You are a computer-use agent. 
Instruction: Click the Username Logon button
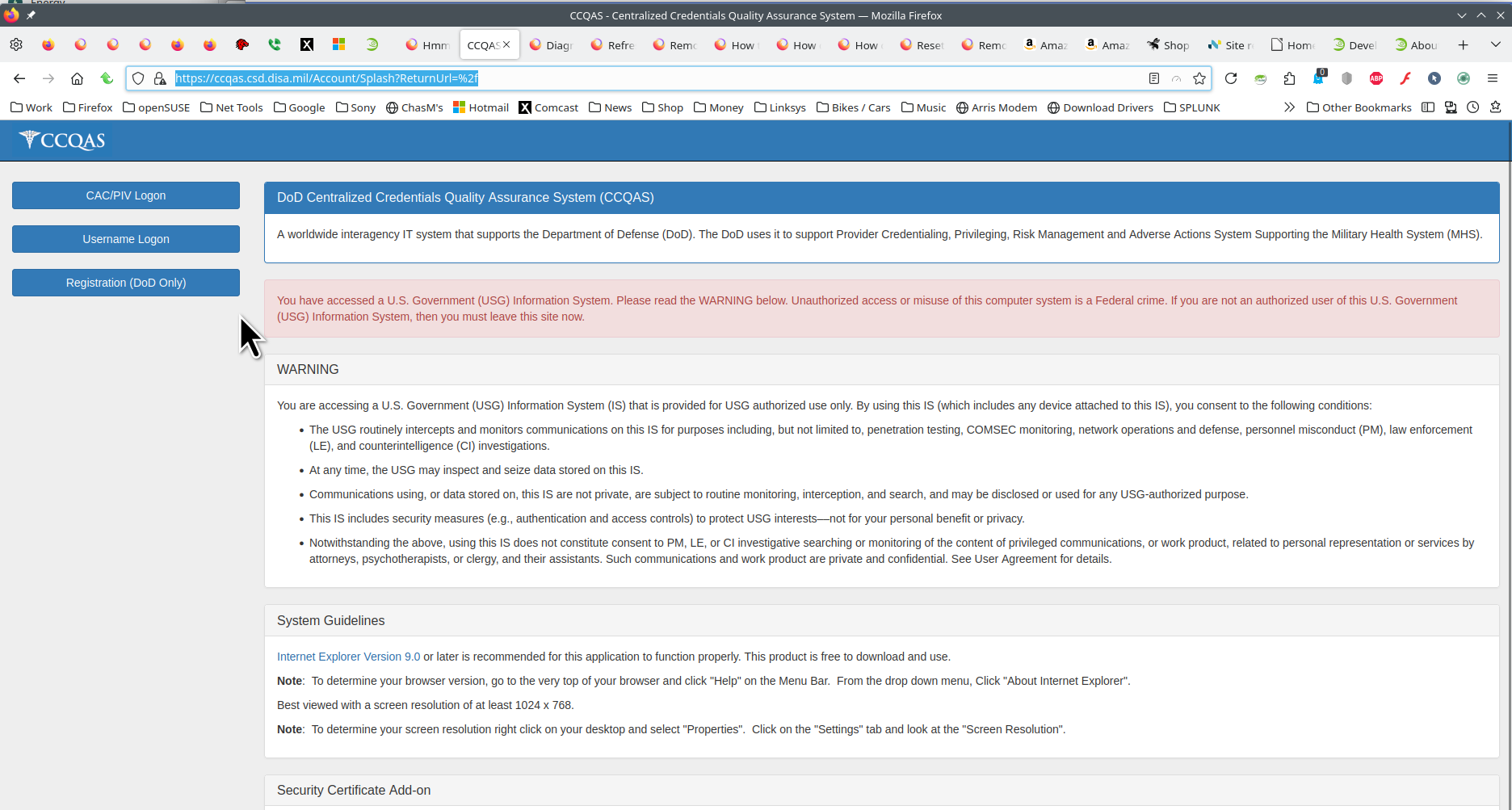(x=126, y=239)
